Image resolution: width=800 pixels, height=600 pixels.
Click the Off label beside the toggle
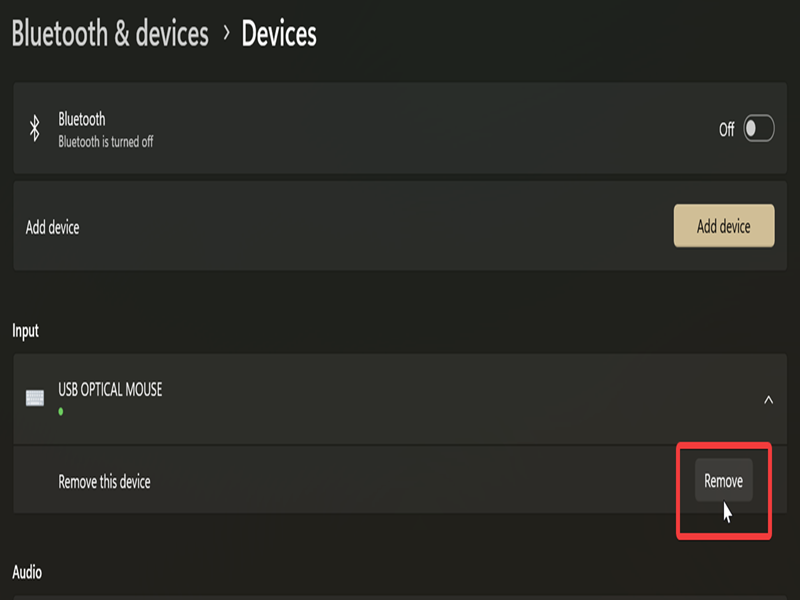(727, 130)
